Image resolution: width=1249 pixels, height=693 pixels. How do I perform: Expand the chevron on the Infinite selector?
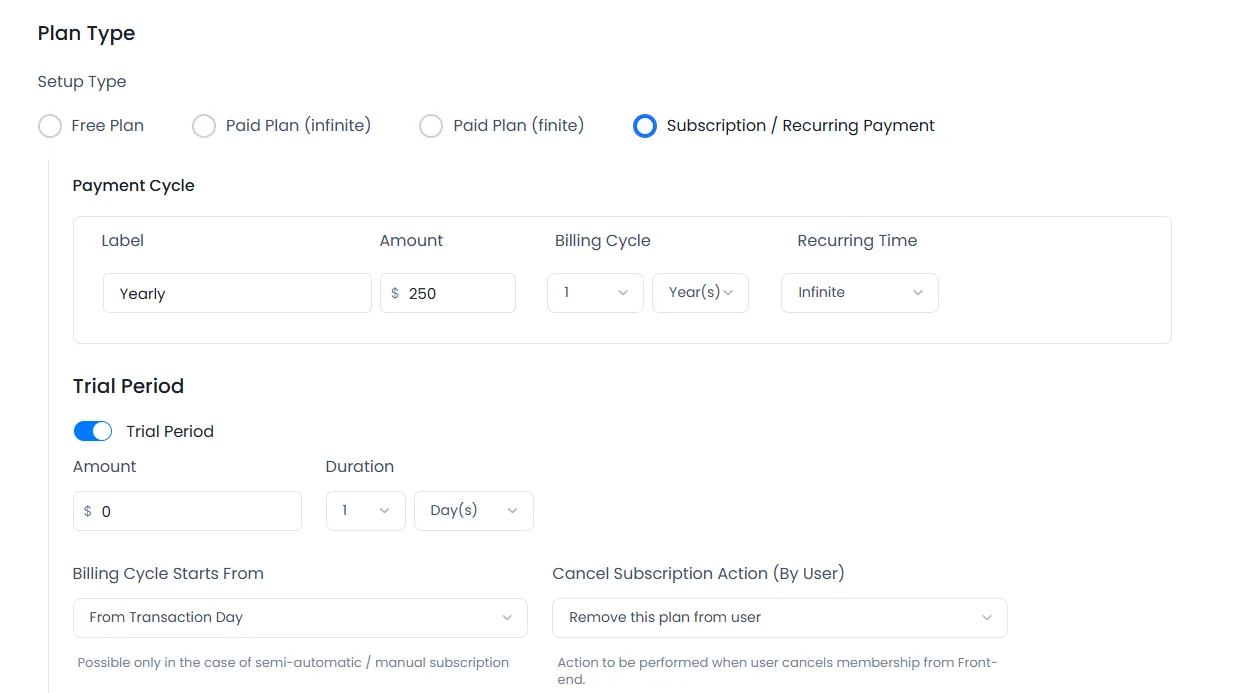point(918,292)
